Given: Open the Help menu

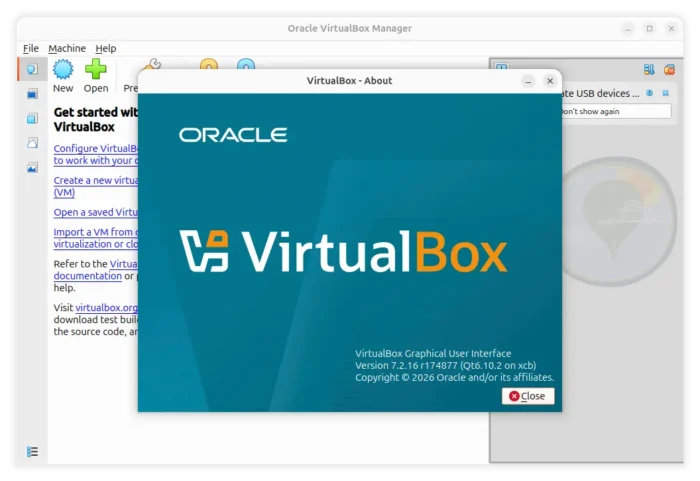Looking at the screenshot, I should pos(106,48).
